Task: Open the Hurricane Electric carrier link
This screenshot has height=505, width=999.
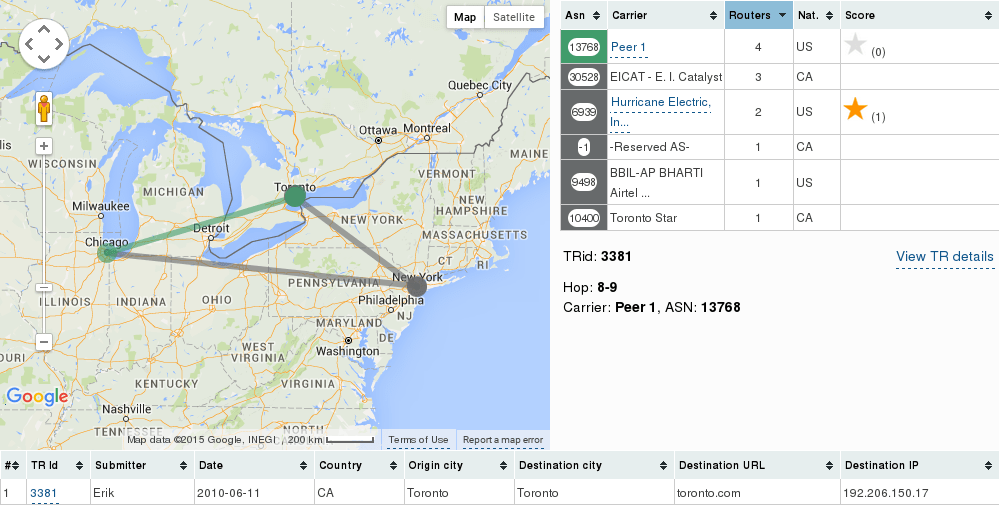Action: tap(660, 111)
